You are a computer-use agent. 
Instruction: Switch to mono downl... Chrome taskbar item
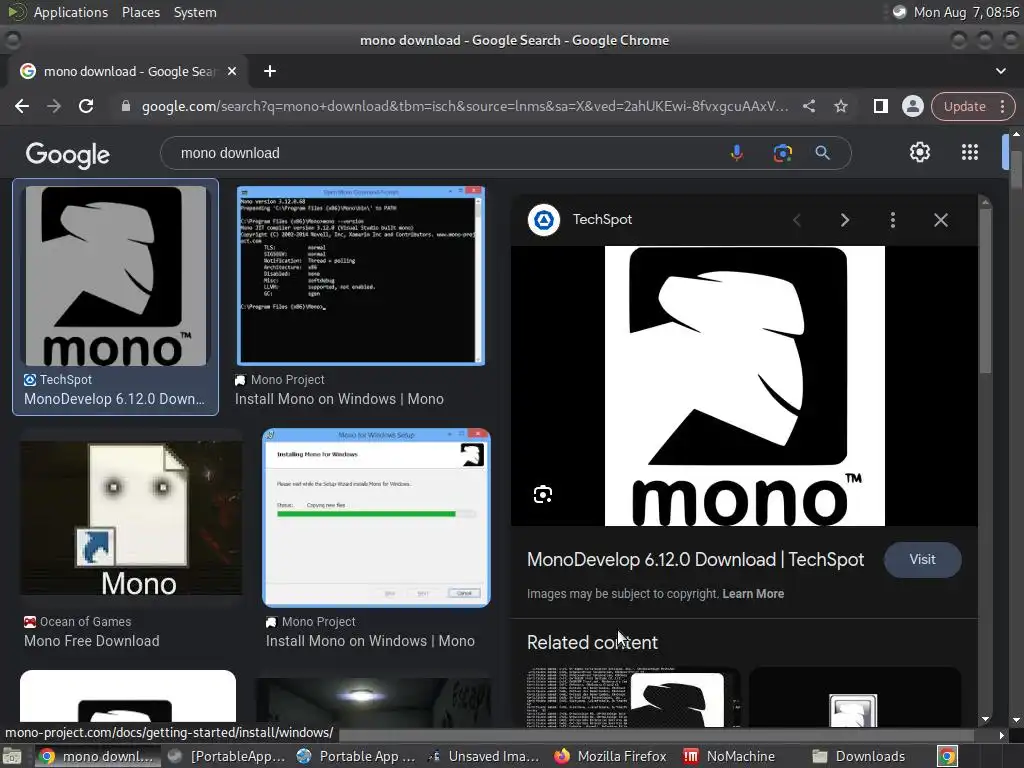pyautogui.click(x=96, y=756)
